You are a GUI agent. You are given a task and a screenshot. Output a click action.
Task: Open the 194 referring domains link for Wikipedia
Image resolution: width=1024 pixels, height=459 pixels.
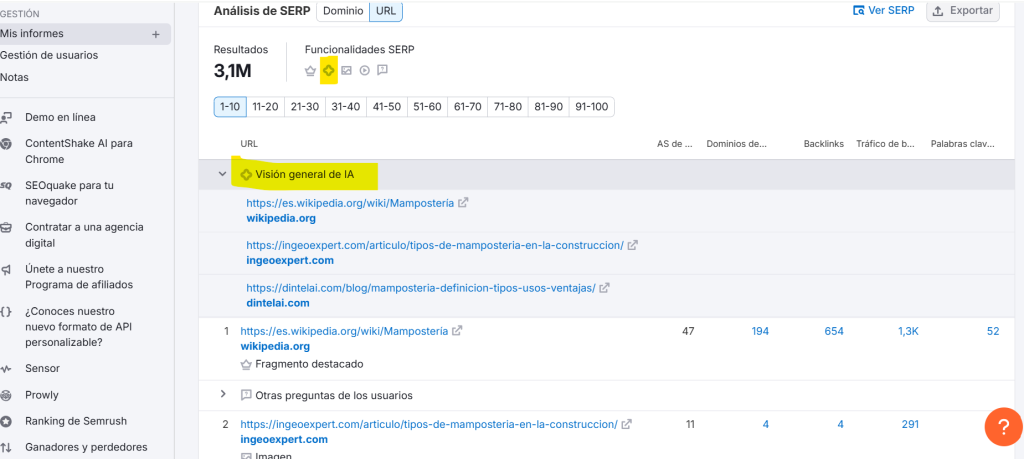click(760, 331)
